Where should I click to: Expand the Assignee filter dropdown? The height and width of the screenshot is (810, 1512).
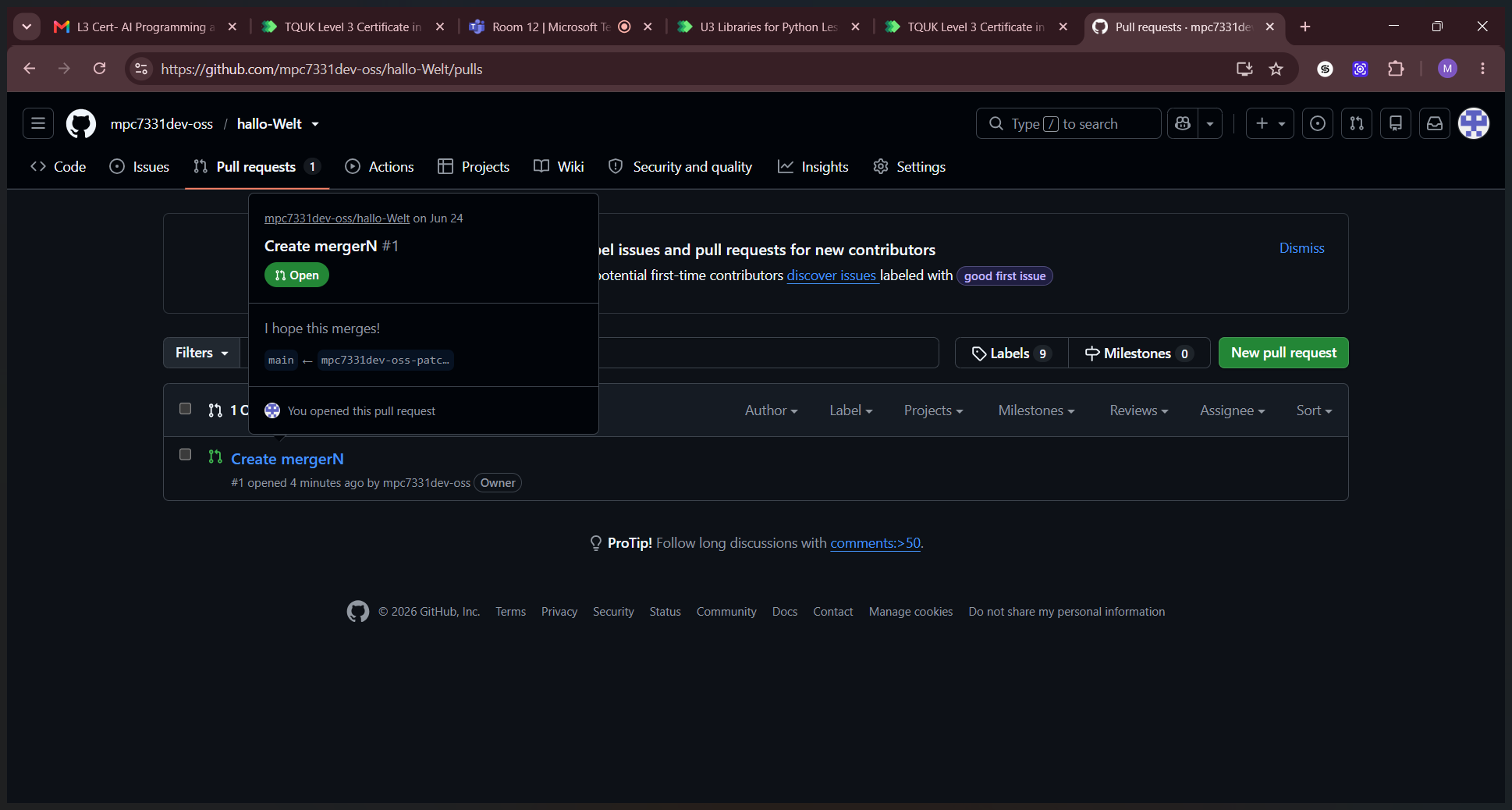[x=1232, y=410]
